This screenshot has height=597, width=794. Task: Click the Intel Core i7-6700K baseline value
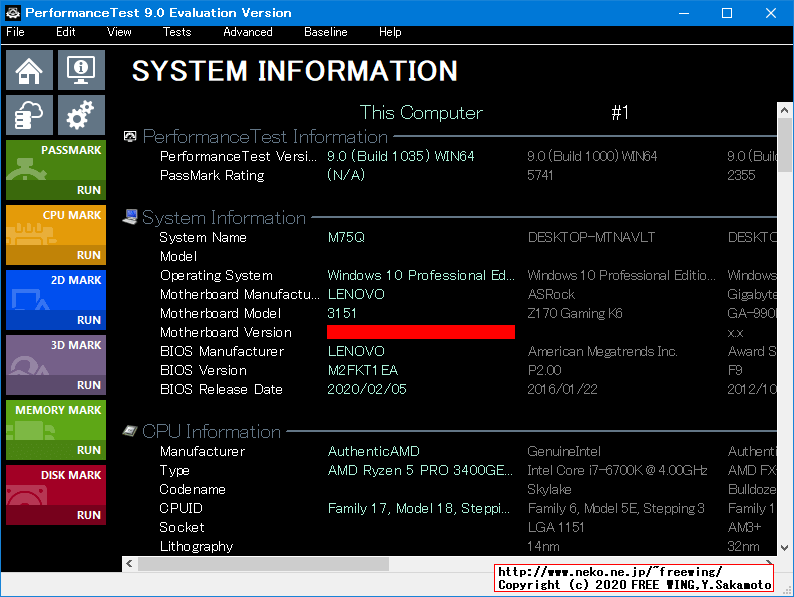tap(617, 470)
